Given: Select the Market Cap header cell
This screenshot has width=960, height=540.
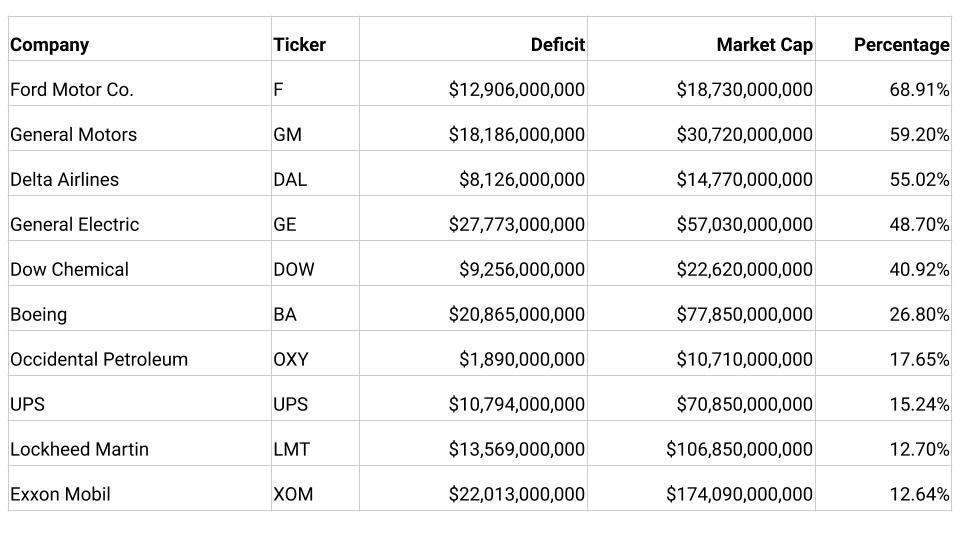Looking at the screenshot, I should pyautogui.click(x=764, y=45).
